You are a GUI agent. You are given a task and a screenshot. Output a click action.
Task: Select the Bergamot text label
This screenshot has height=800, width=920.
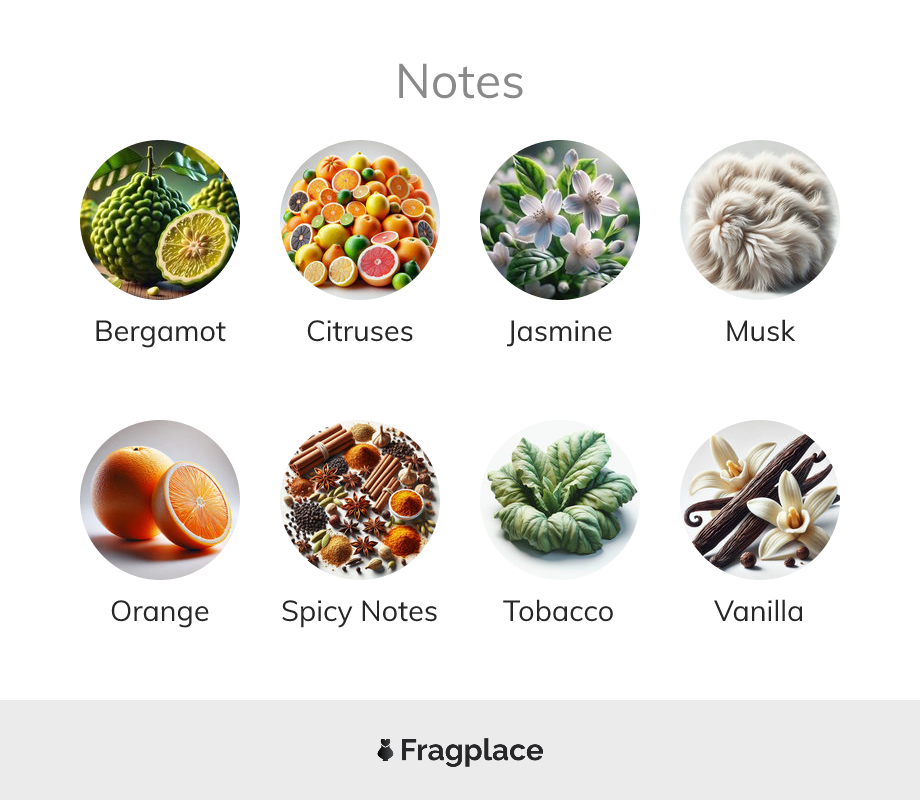point(160,332)
